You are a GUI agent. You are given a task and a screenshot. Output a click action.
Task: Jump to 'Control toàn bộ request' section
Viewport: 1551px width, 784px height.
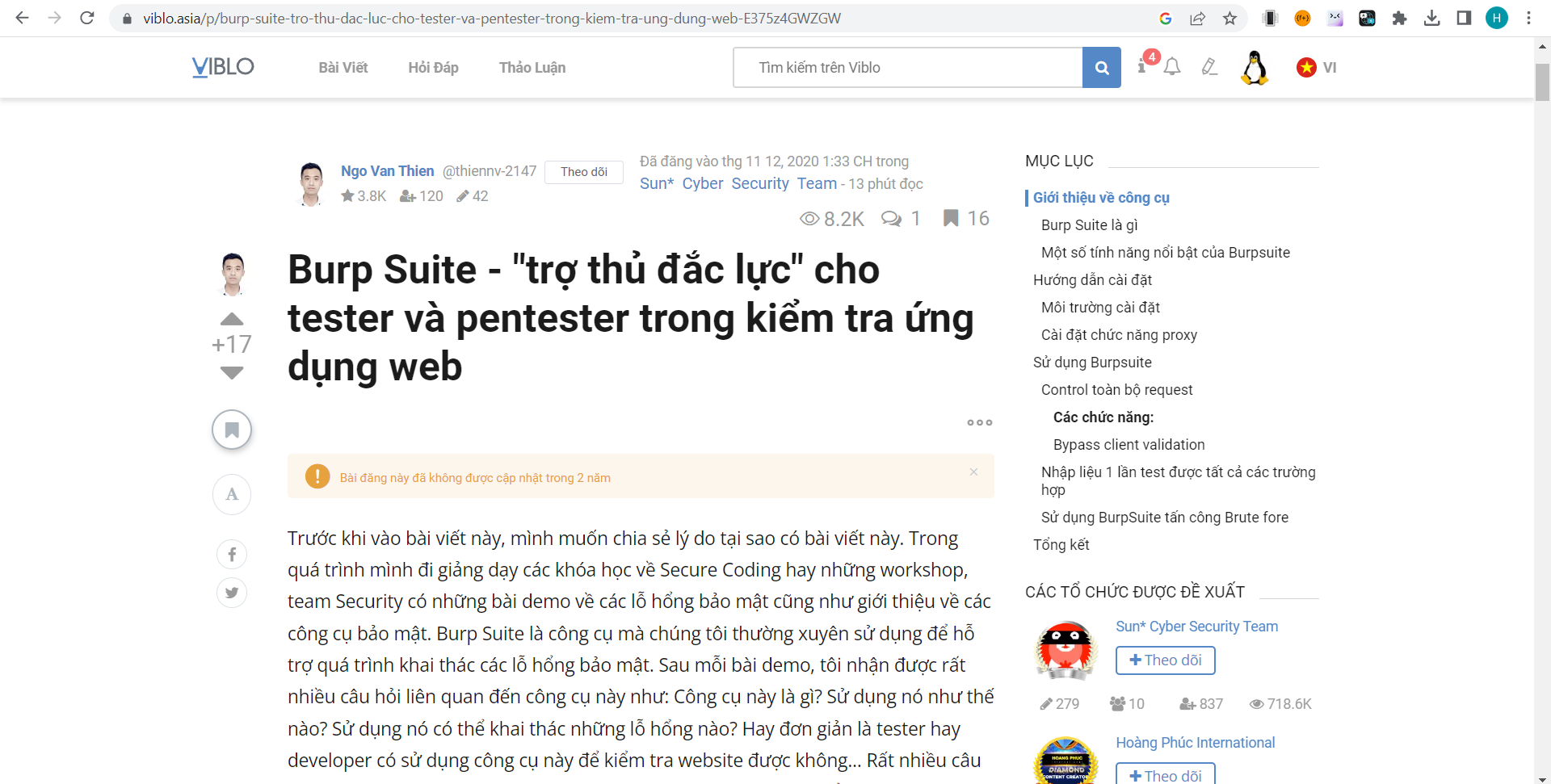pyautogui.click(x=1116, y=390)
